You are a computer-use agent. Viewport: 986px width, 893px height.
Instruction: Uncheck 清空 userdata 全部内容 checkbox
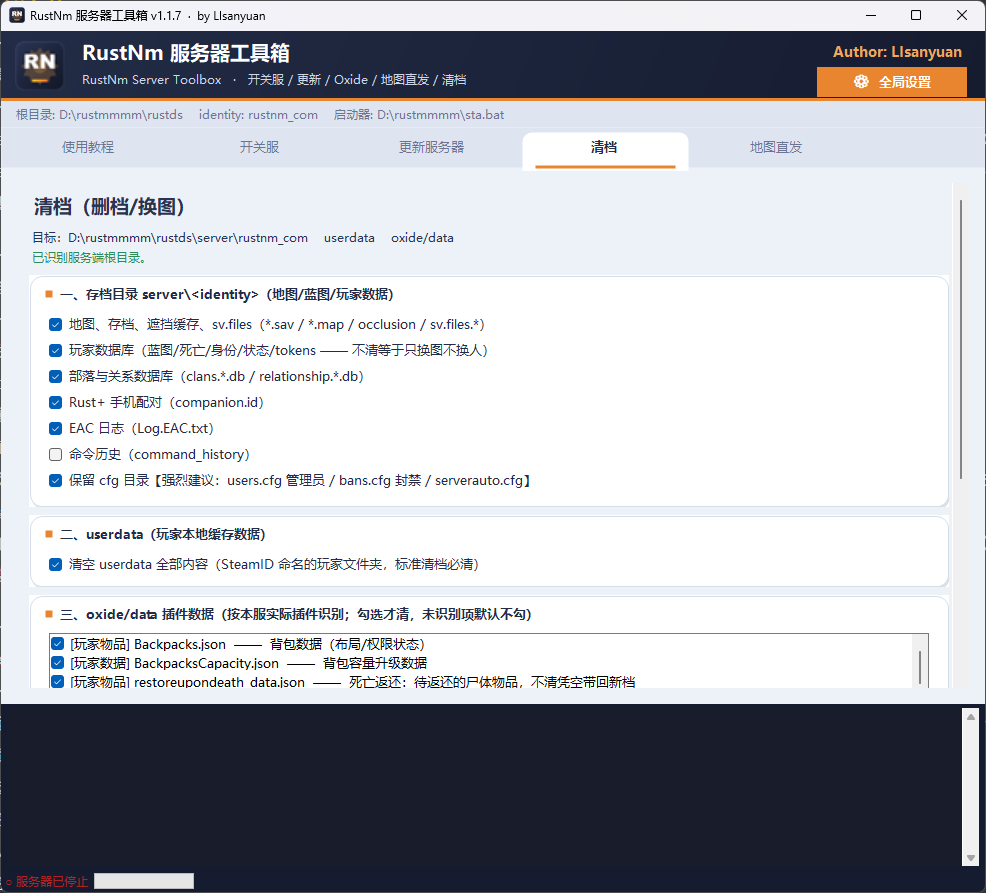click(55, 565)
